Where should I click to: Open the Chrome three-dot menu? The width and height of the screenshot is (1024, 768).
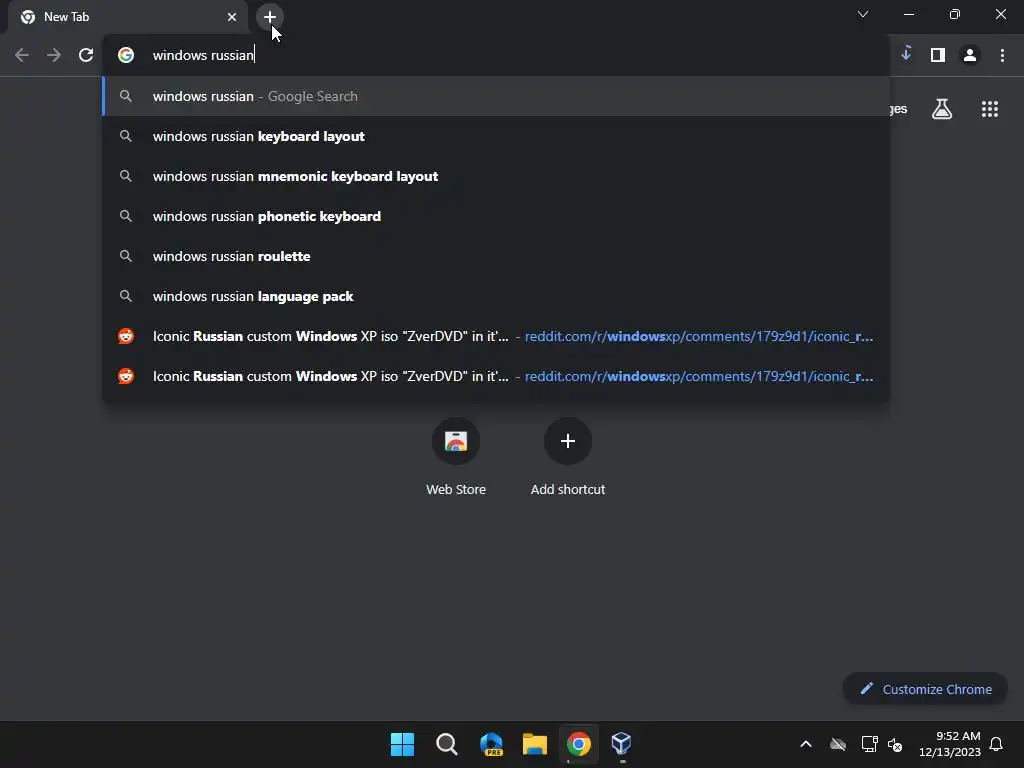[1002, 55]
